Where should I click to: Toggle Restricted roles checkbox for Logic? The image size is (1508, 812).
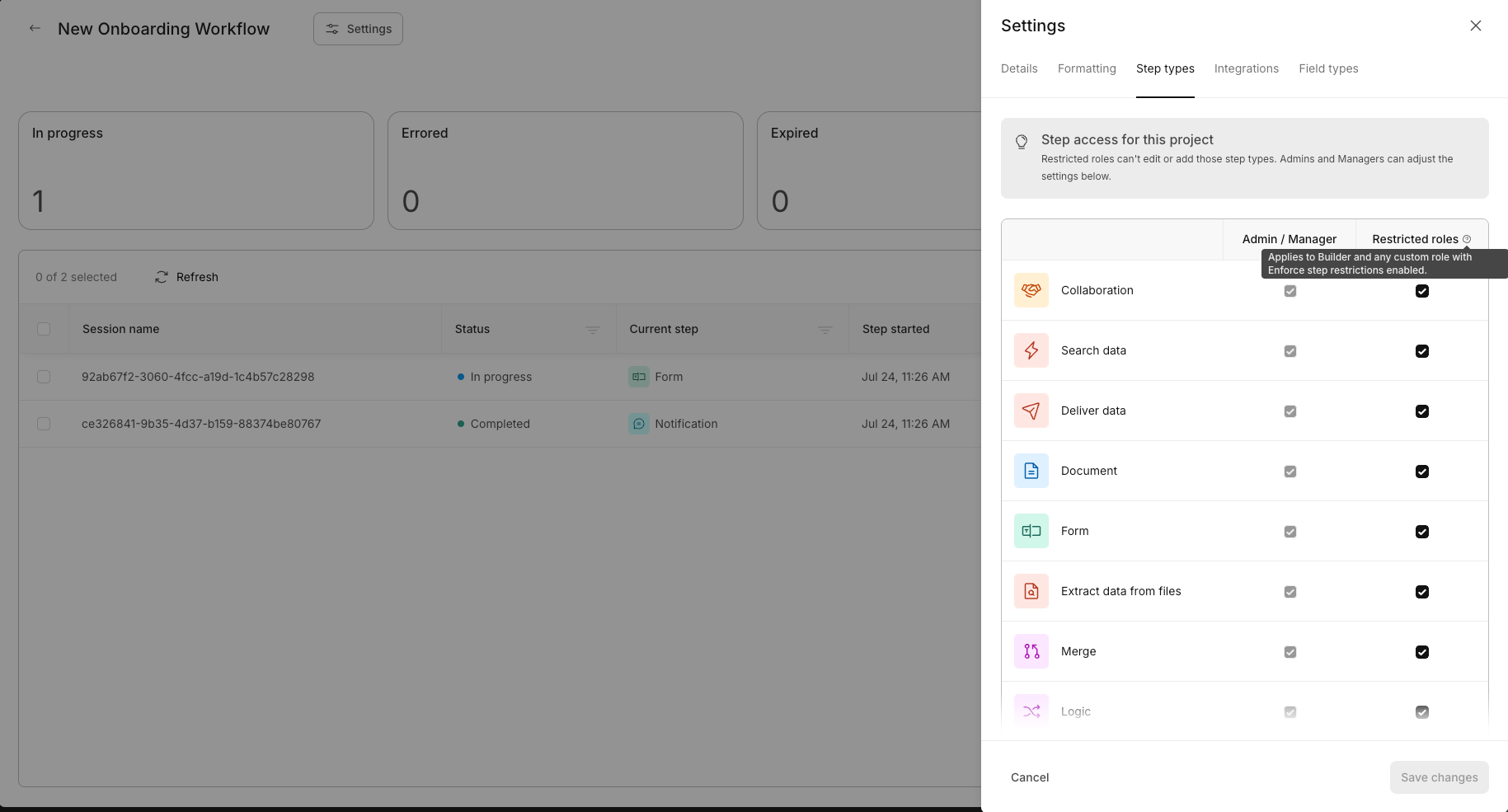[1422, 712]
